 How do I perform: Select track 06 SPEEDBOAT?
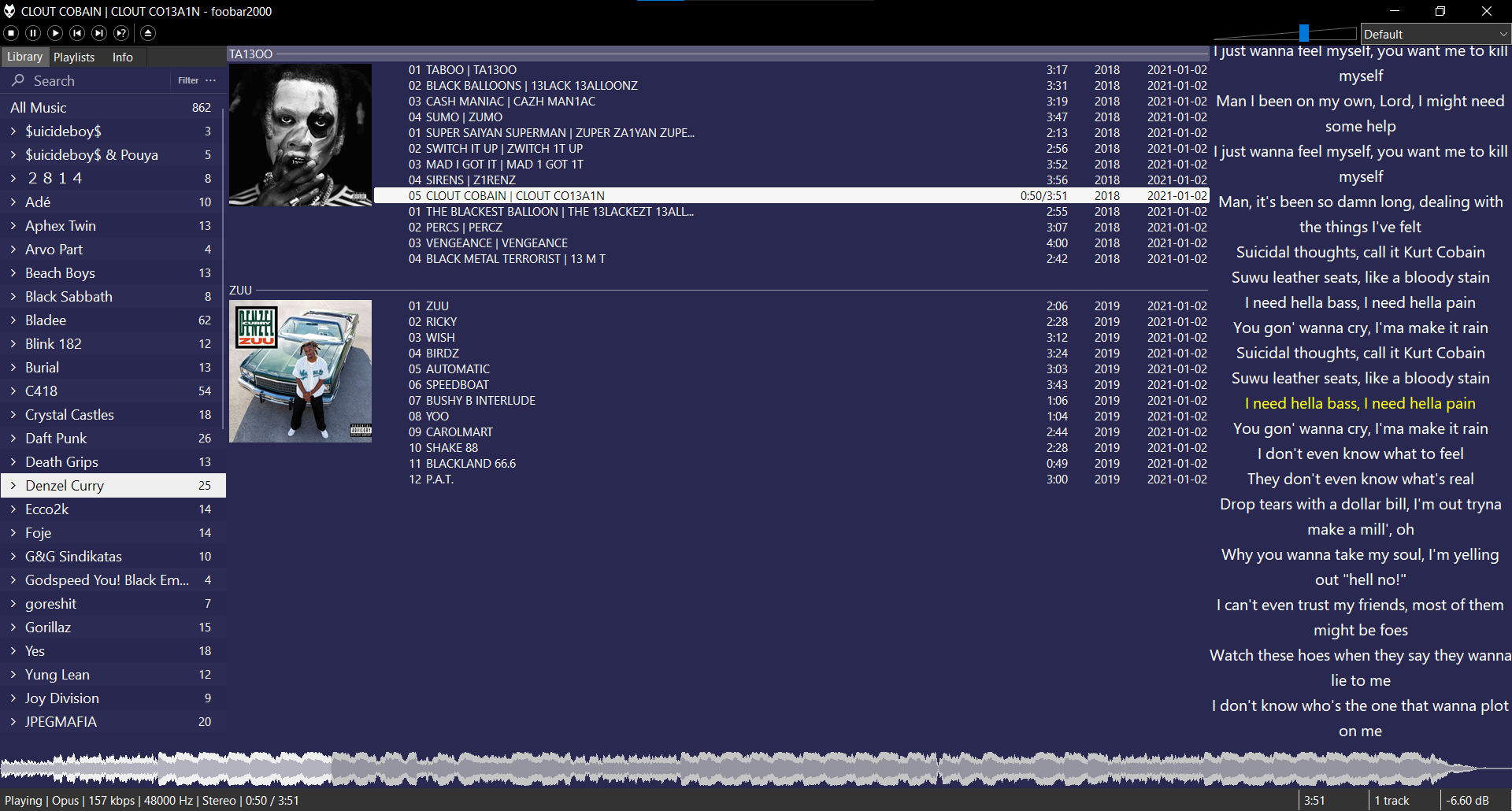point(791,384)
